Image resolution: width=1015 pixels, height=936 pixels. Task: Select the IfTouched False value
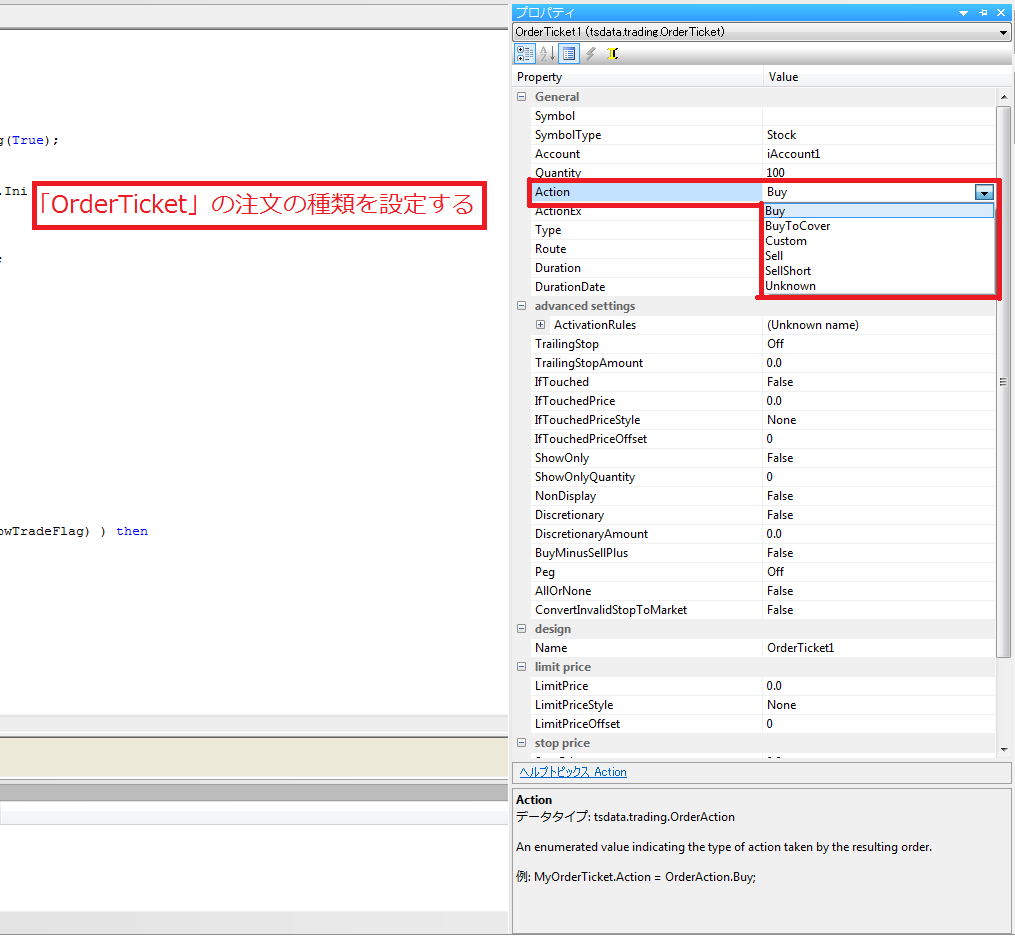pyautogui.click(x=879, y=382)
